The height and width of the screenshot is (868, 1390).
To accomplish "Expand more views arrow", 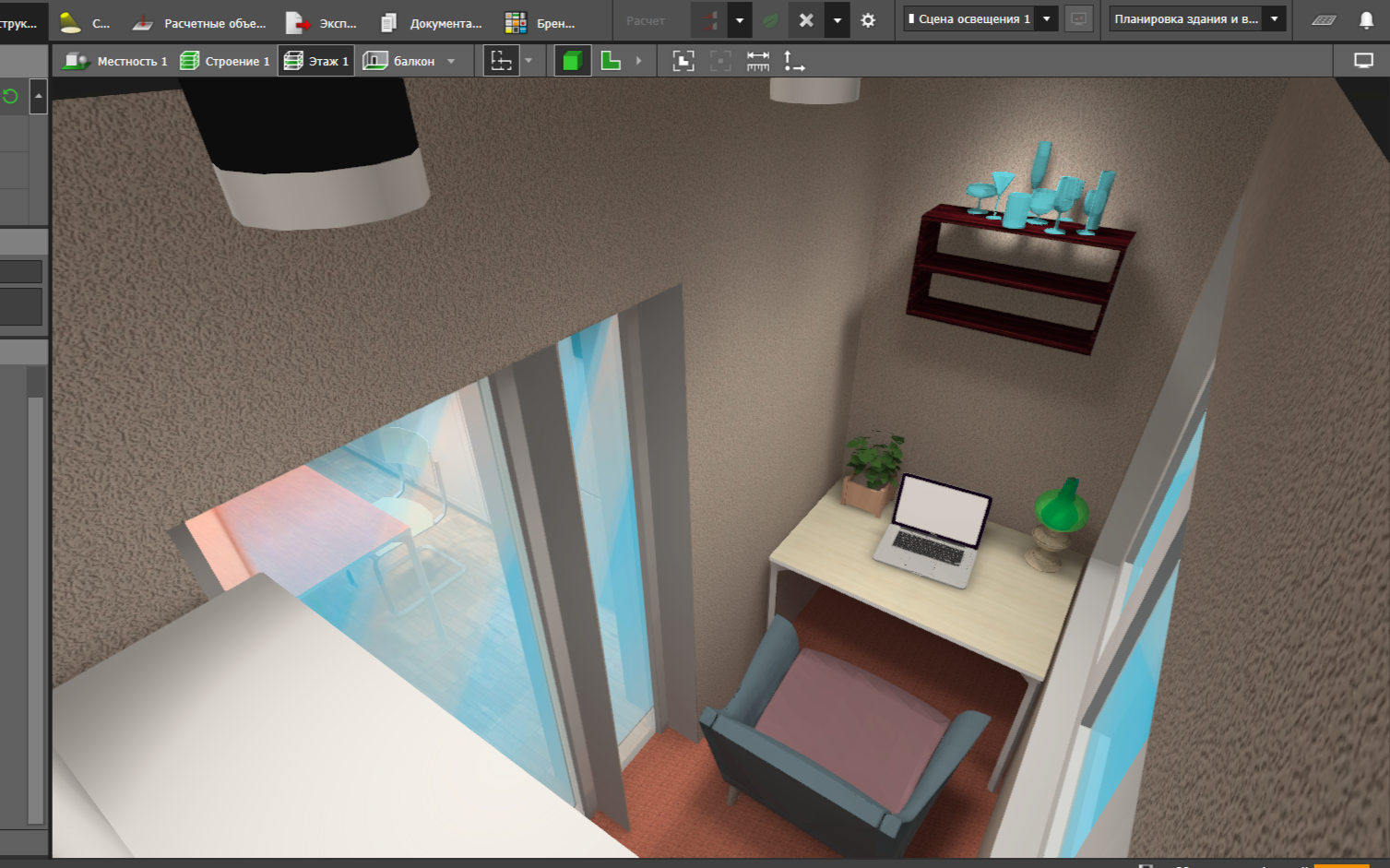I will (638, 61).
